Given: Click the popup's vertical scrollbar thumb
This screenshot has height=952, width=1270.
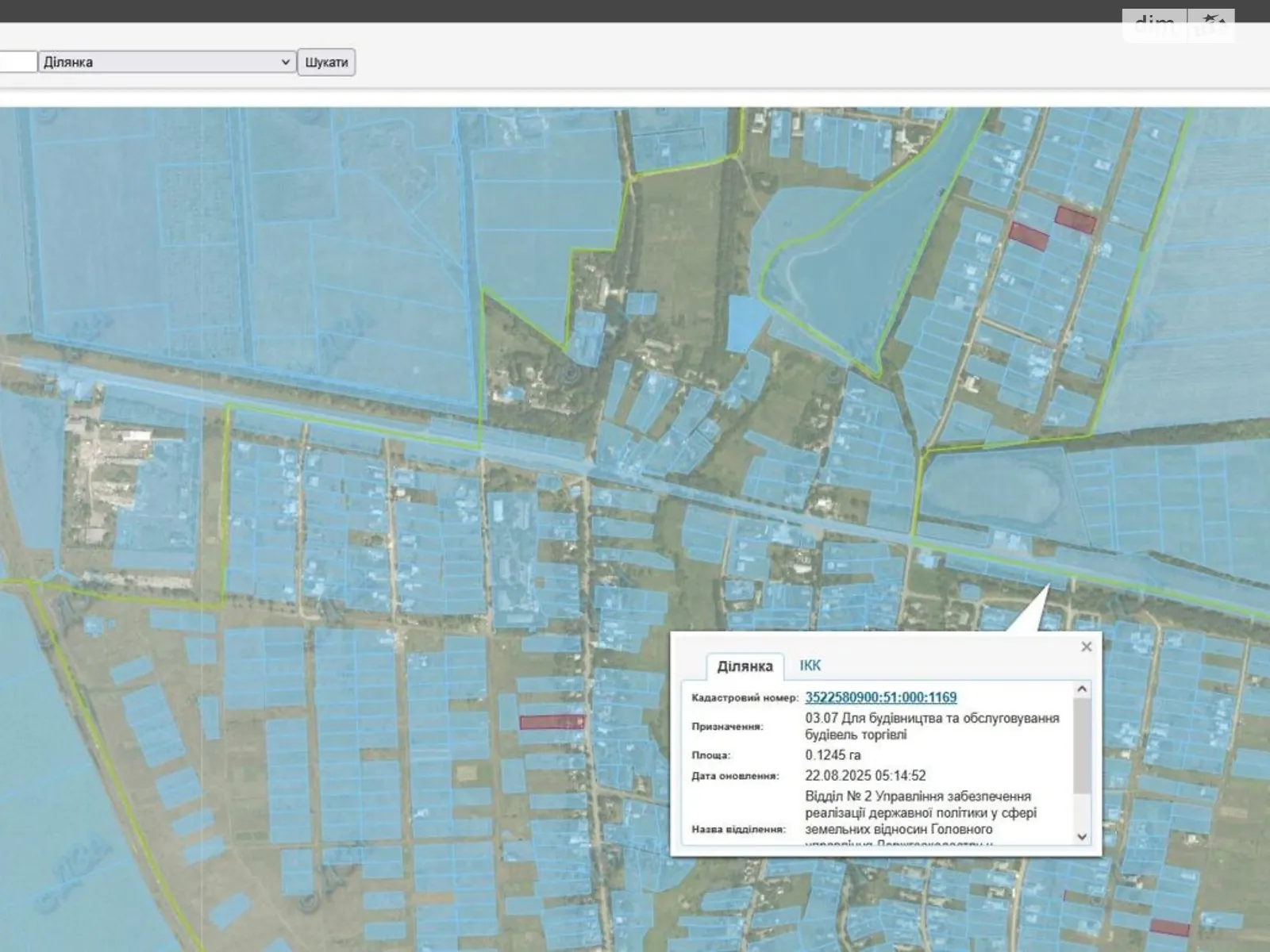Looking at the screenshot, I should (1081, 746).
